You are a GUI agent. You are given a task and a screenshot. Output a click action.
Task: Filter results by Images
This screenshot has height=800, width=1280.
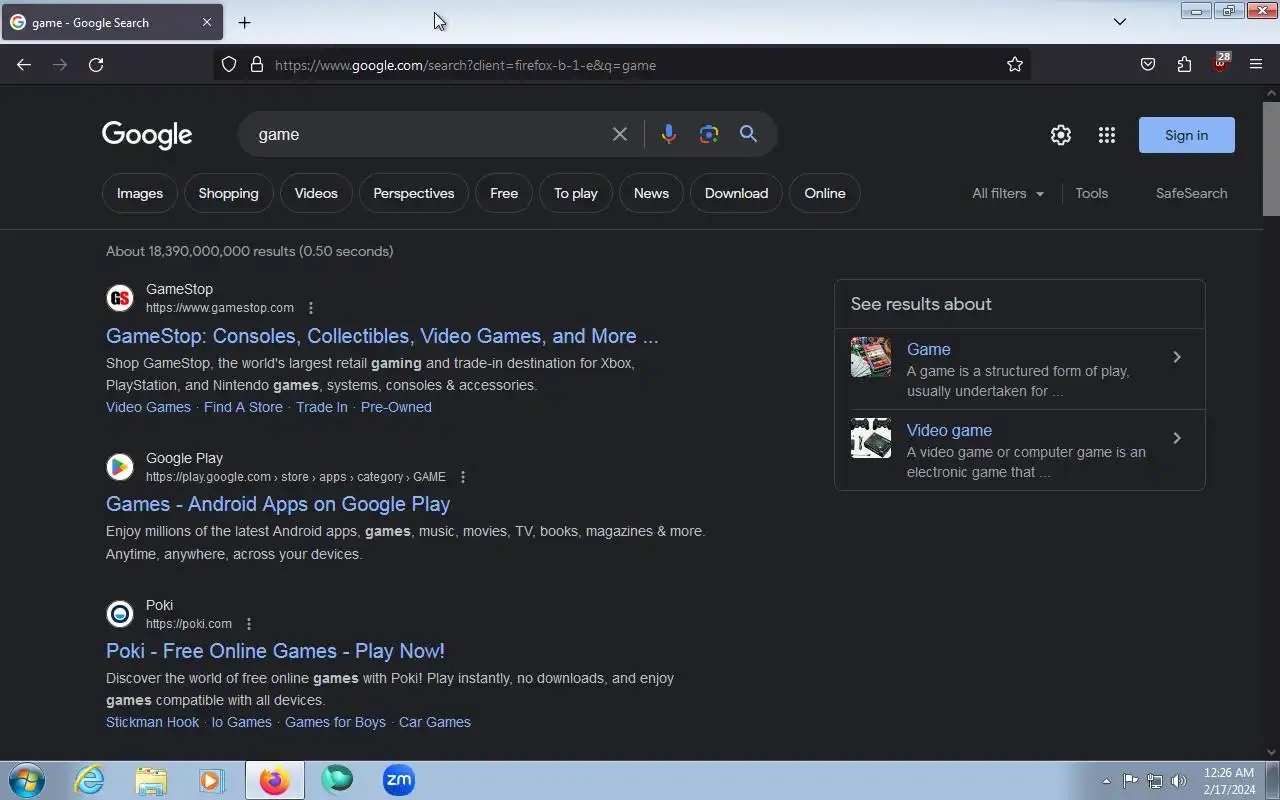[140, 193]
